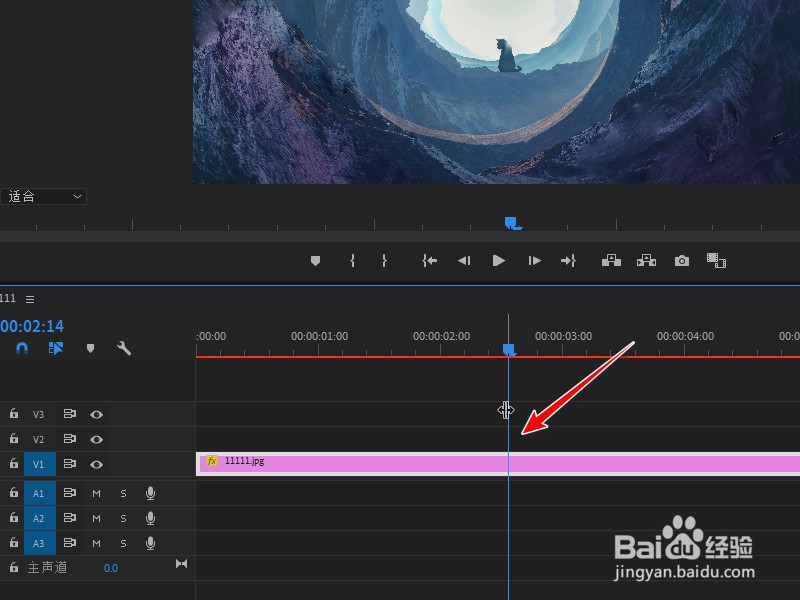Toggle sync lock on A1
Screen dimensions: 800x600
point(70,493)
